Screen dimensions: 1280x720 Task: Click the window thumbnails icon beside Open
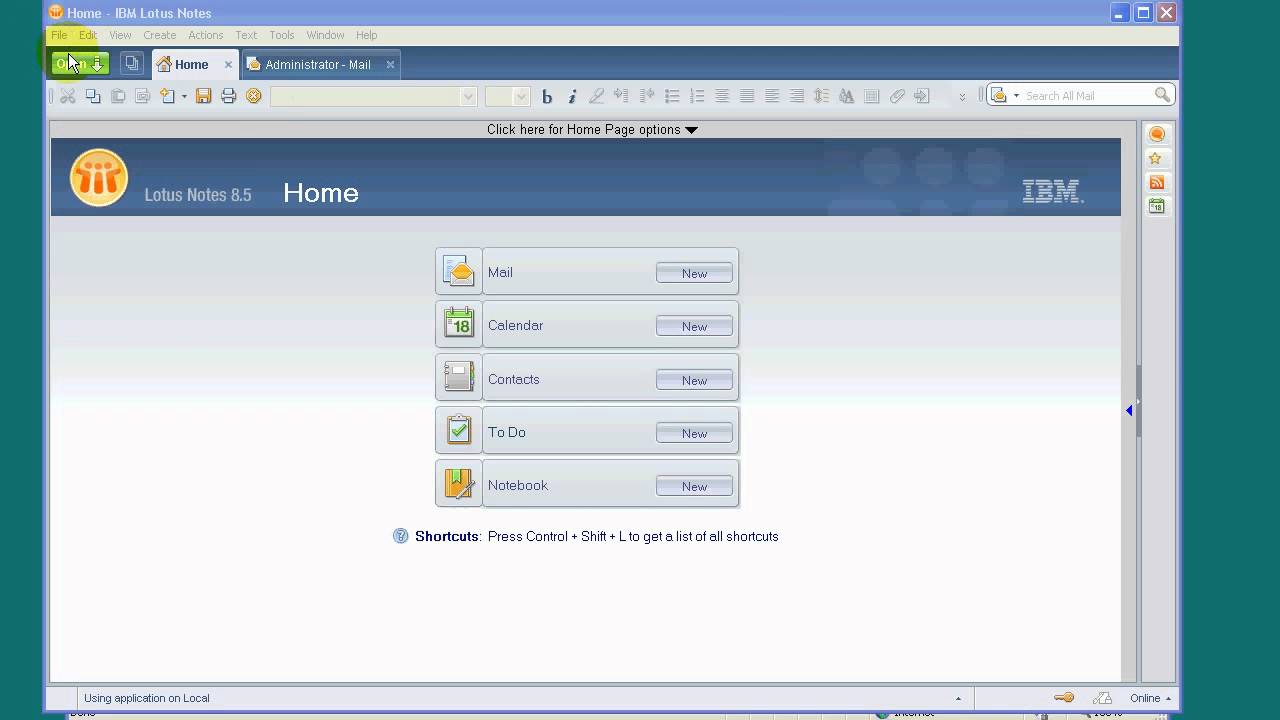pyautogui.click(x=131, y=64)
